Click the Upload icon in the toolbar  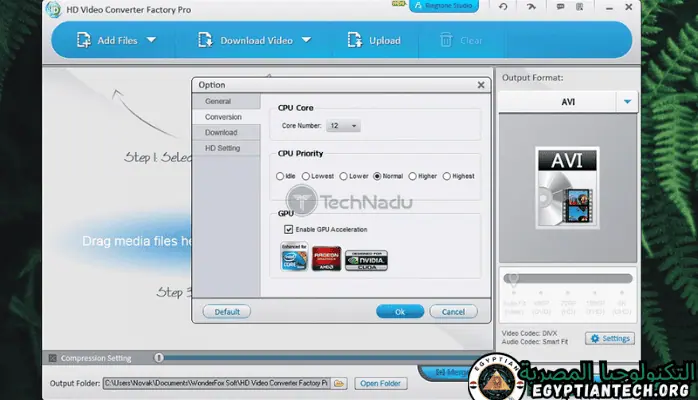click(355, 40)
